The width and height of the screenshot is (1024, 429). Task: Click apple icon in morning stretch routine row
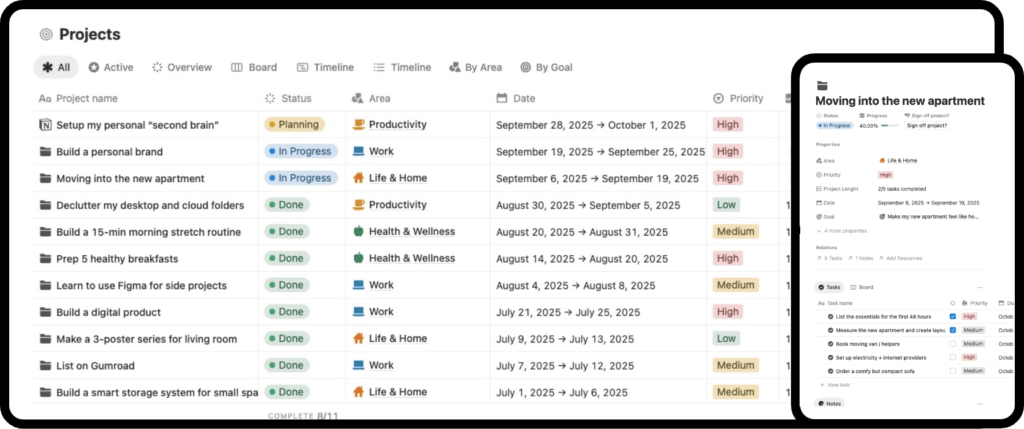[358, 231]
